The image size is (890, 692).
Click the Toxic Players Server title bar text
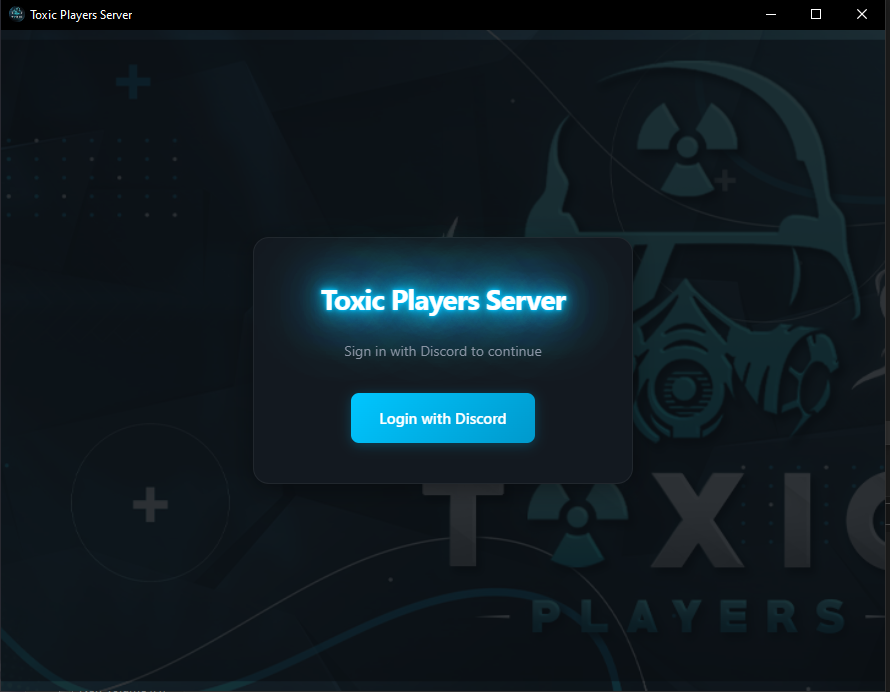[x=81, y=14]
